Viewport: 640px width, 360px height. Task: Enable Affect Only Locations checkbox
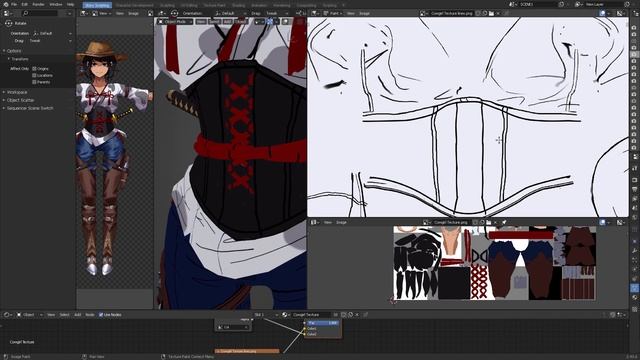(x=34, y=76)
